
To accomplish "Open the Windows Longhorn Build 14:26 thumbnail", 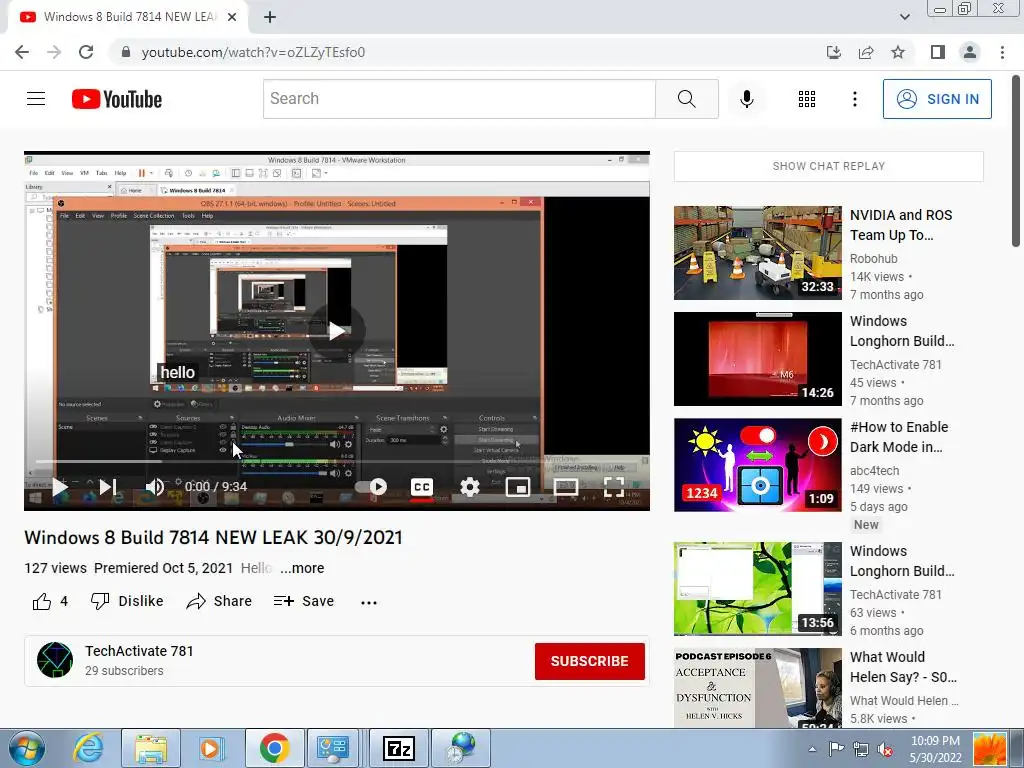I will pos(758,359).
